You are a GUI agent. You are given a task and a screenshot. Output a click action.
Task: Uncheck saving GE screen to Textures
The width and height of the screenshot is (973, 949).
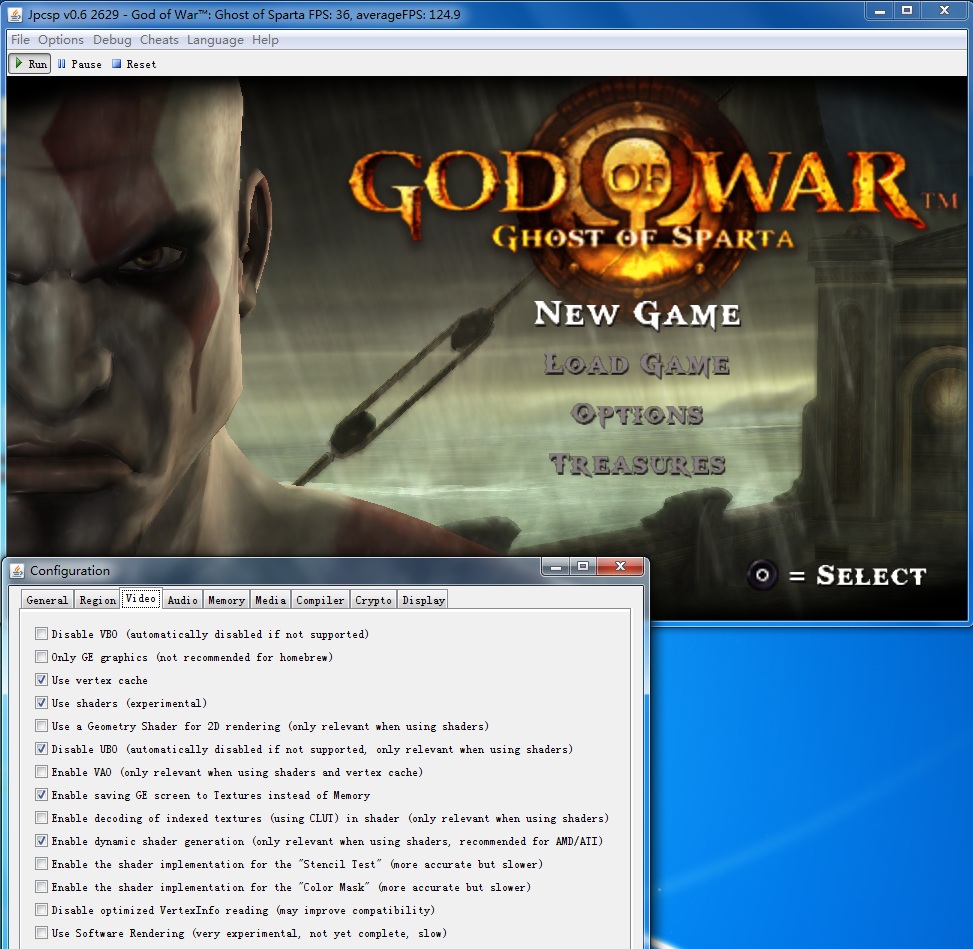(41, 794)
